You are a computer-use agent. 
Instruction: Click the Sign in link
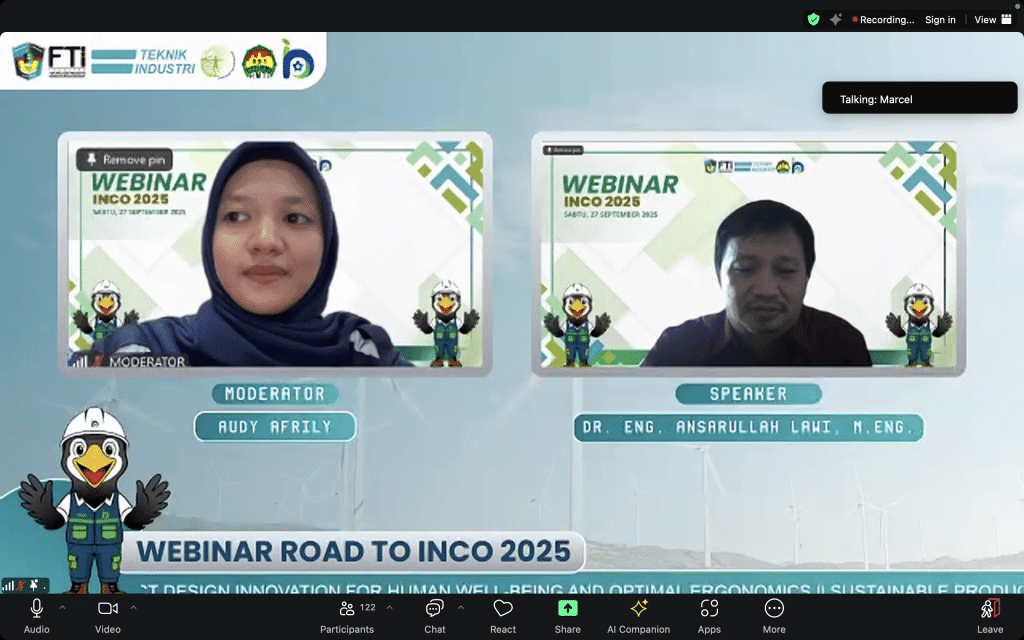[x=940, y=19]
